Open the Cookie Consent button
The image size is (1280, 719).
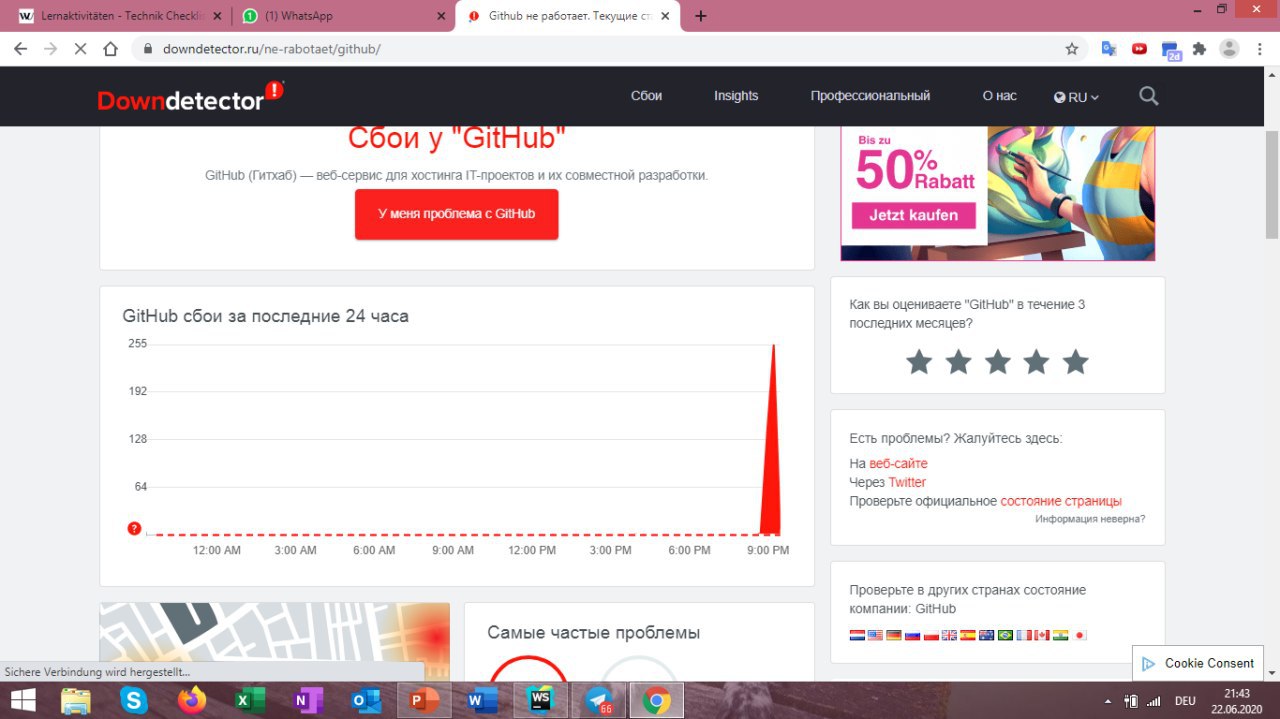1198,663
